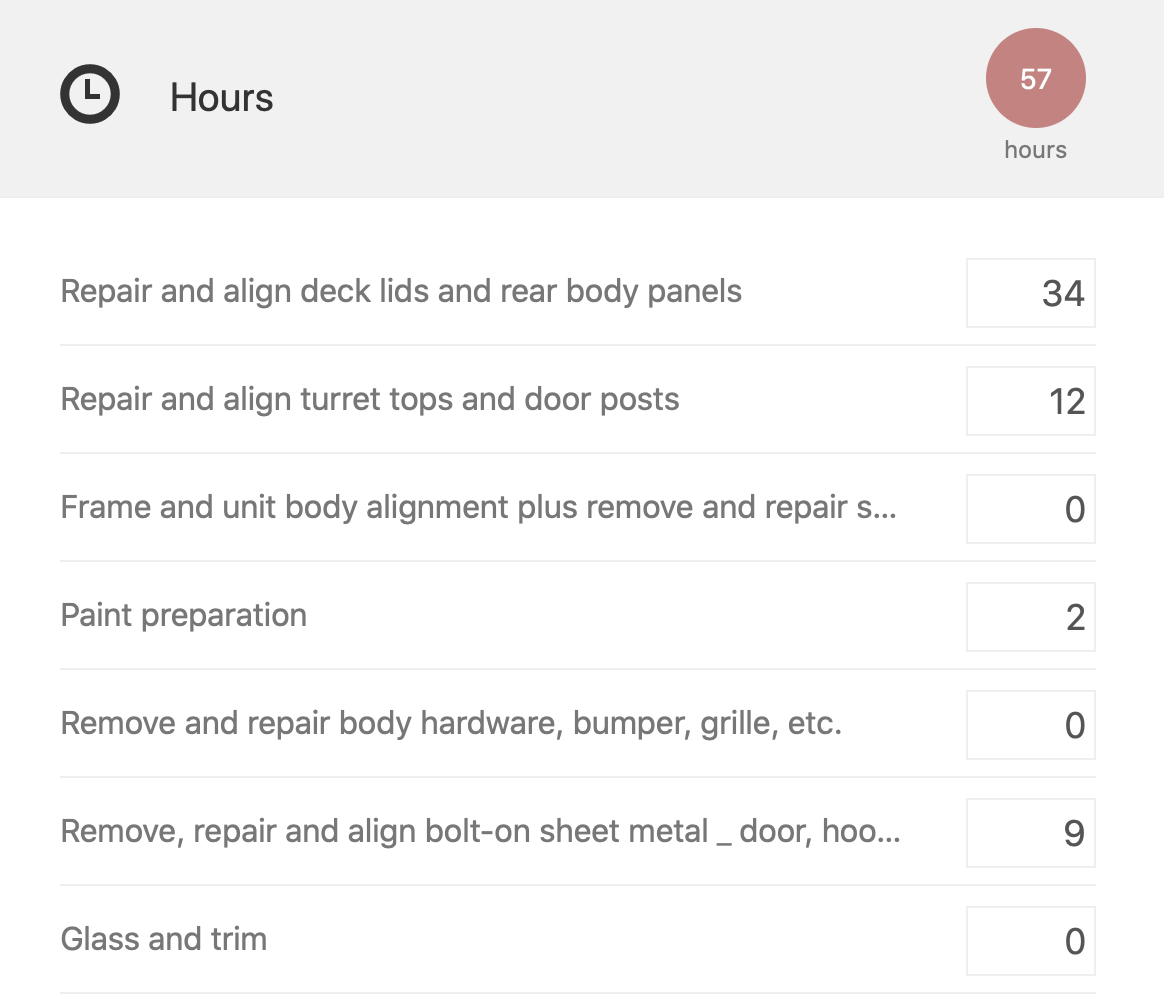Image resolution: width=1164 pixels, height=1006 pixels.
Task: Focus the Paint preparation hours field
Action: click(x=1030, y=617)
